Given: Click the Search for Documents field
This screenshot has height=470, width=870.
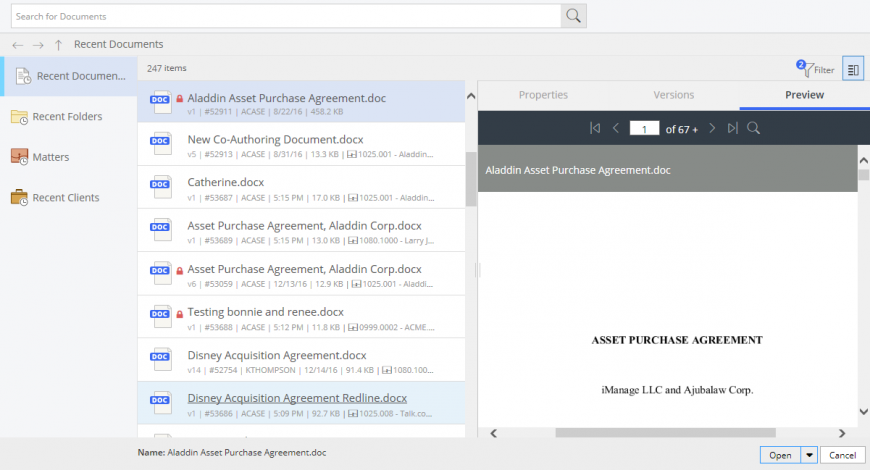Looking at the screenshot, I should pos(286,16).
